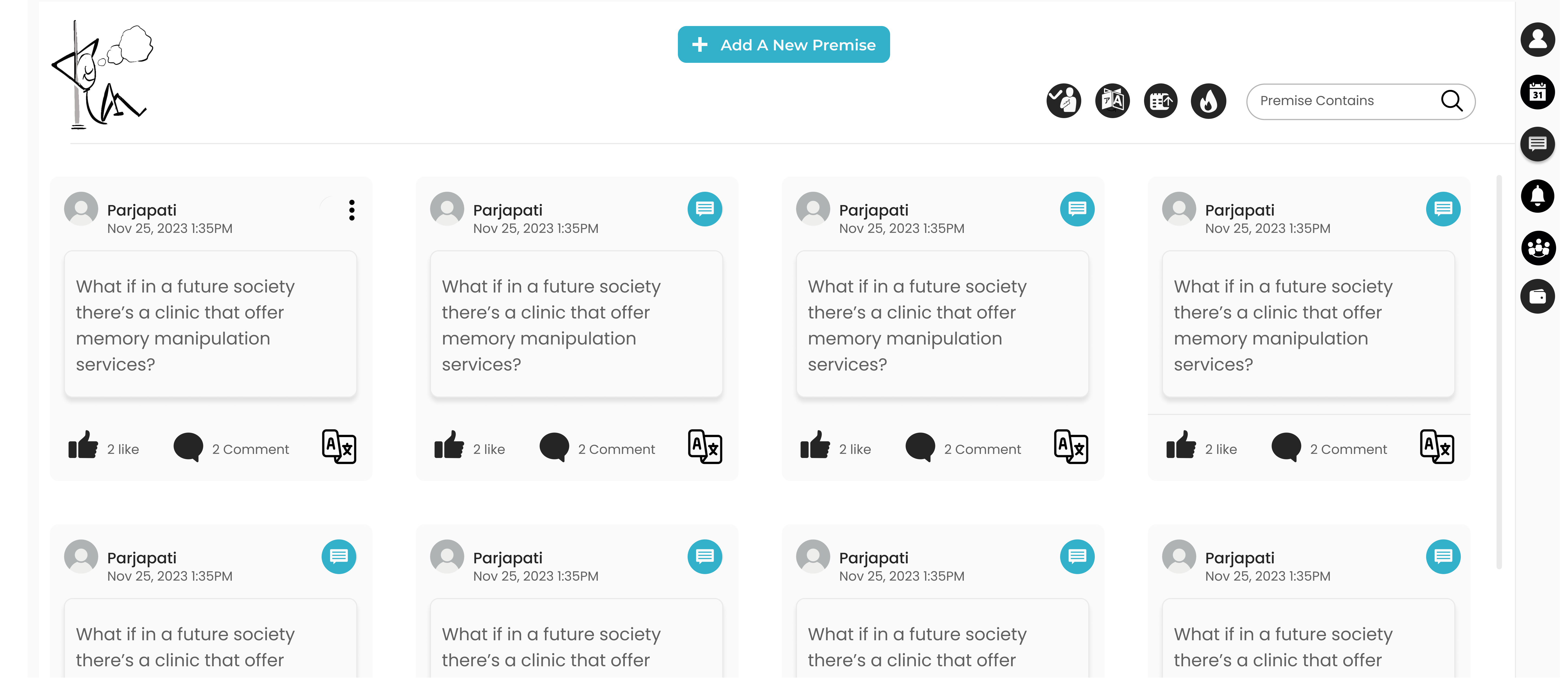1568x689 pixels.
Task: Open the chat bubble on the second top-row card
Action: (x=704, y=209)
